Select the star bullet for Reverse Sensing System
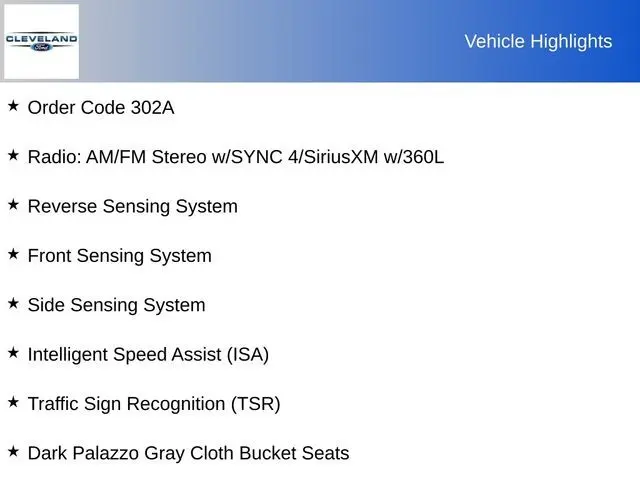The image size is (640, 480). pos(13,204)
